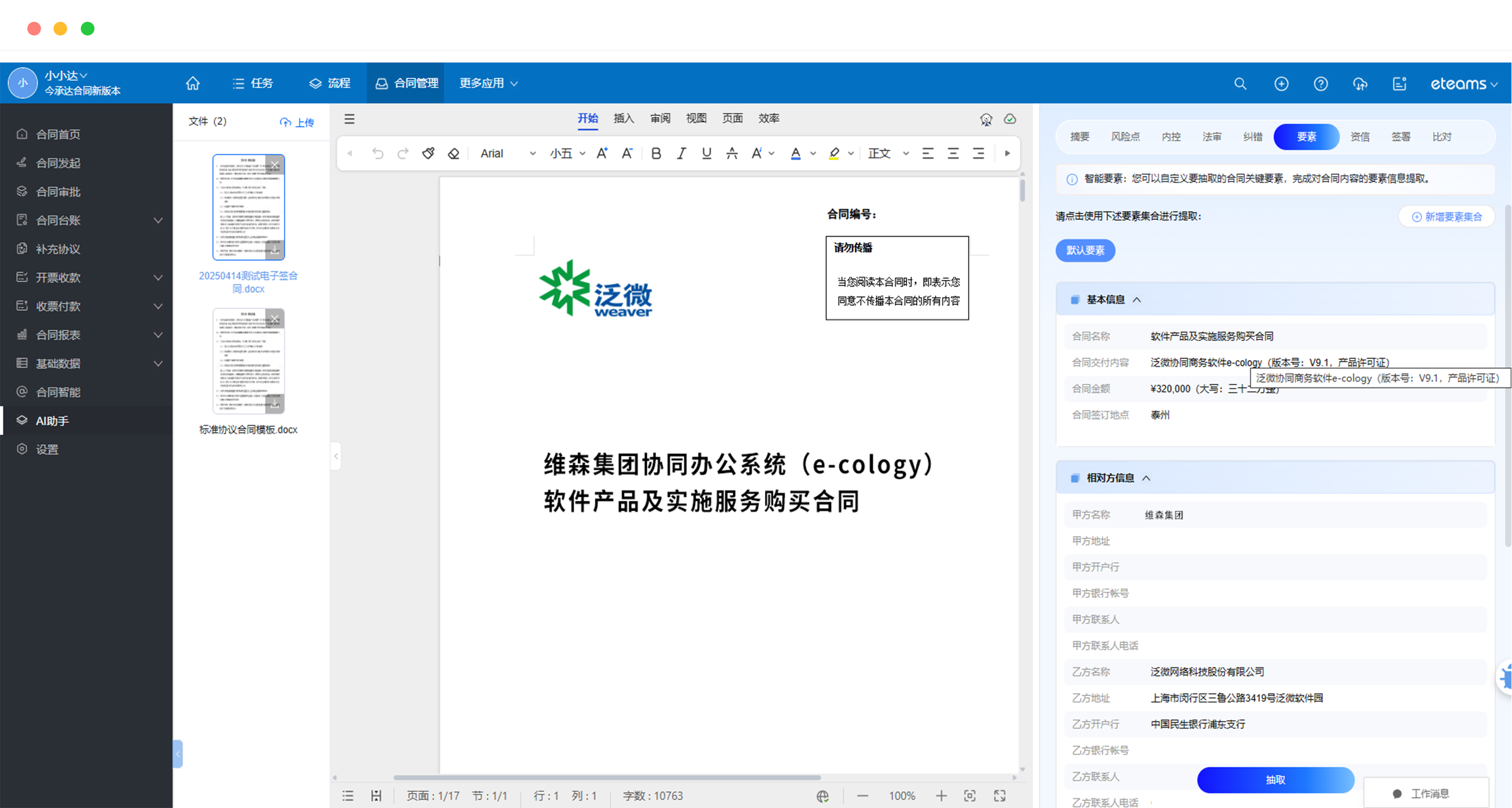Click the fit page focus icon
The height and width of the screenshot is (808, 1512).
click(970, 796)
